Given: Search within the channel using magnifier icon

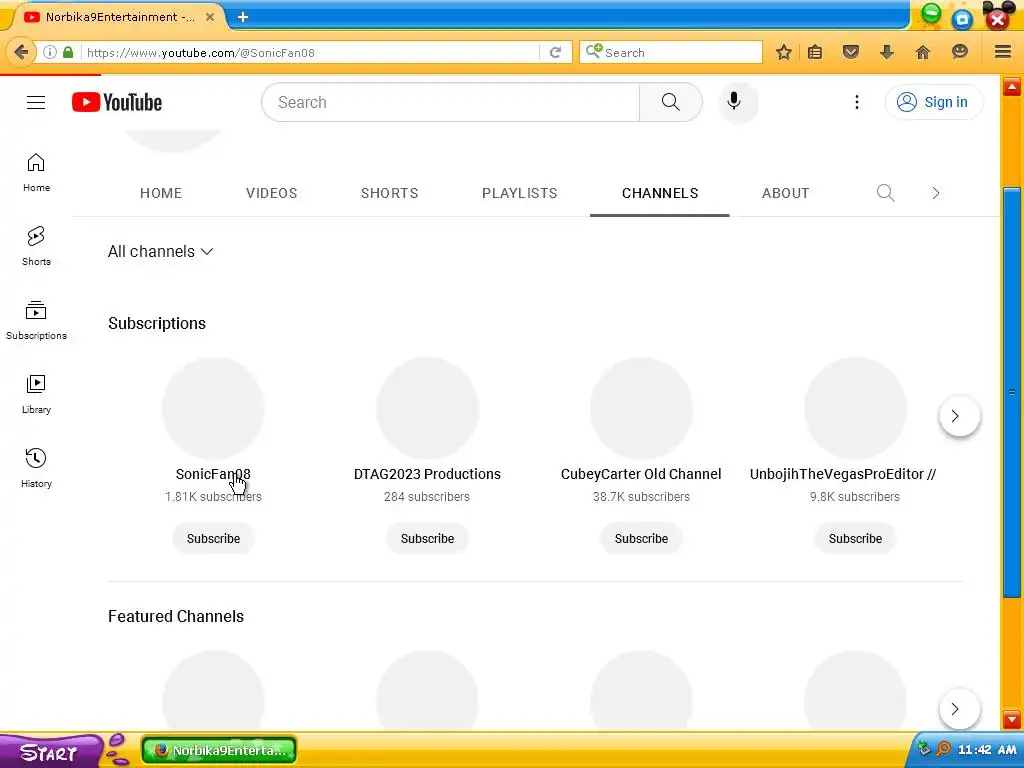Looking at the screenshot, I should click(886, 193).
